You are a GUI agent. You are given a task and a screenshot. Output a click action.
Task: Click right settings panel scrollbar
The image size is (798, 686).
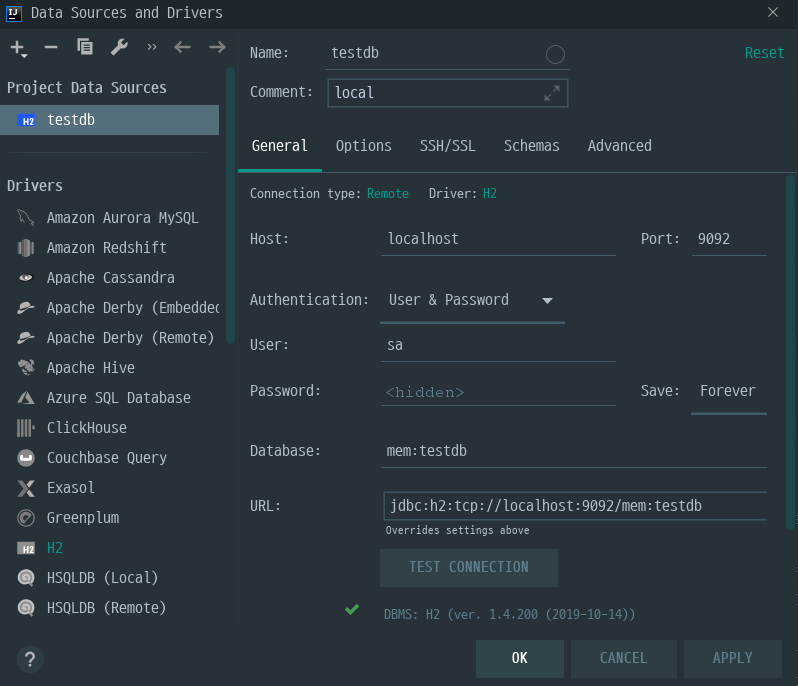click(790, 351)
